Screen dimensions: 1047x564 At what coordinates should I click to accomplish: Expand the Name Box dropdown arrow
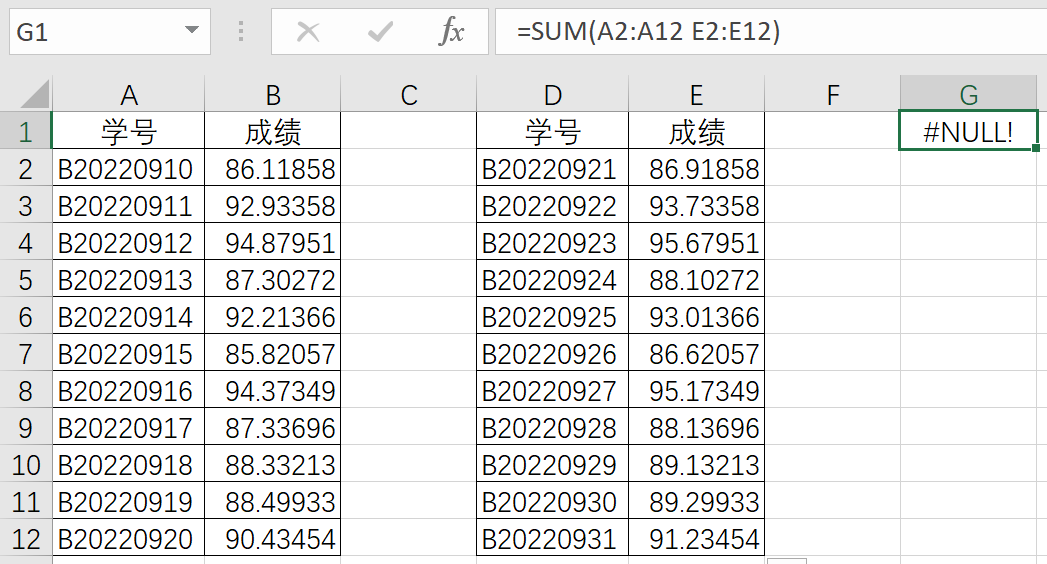[192, 30]
